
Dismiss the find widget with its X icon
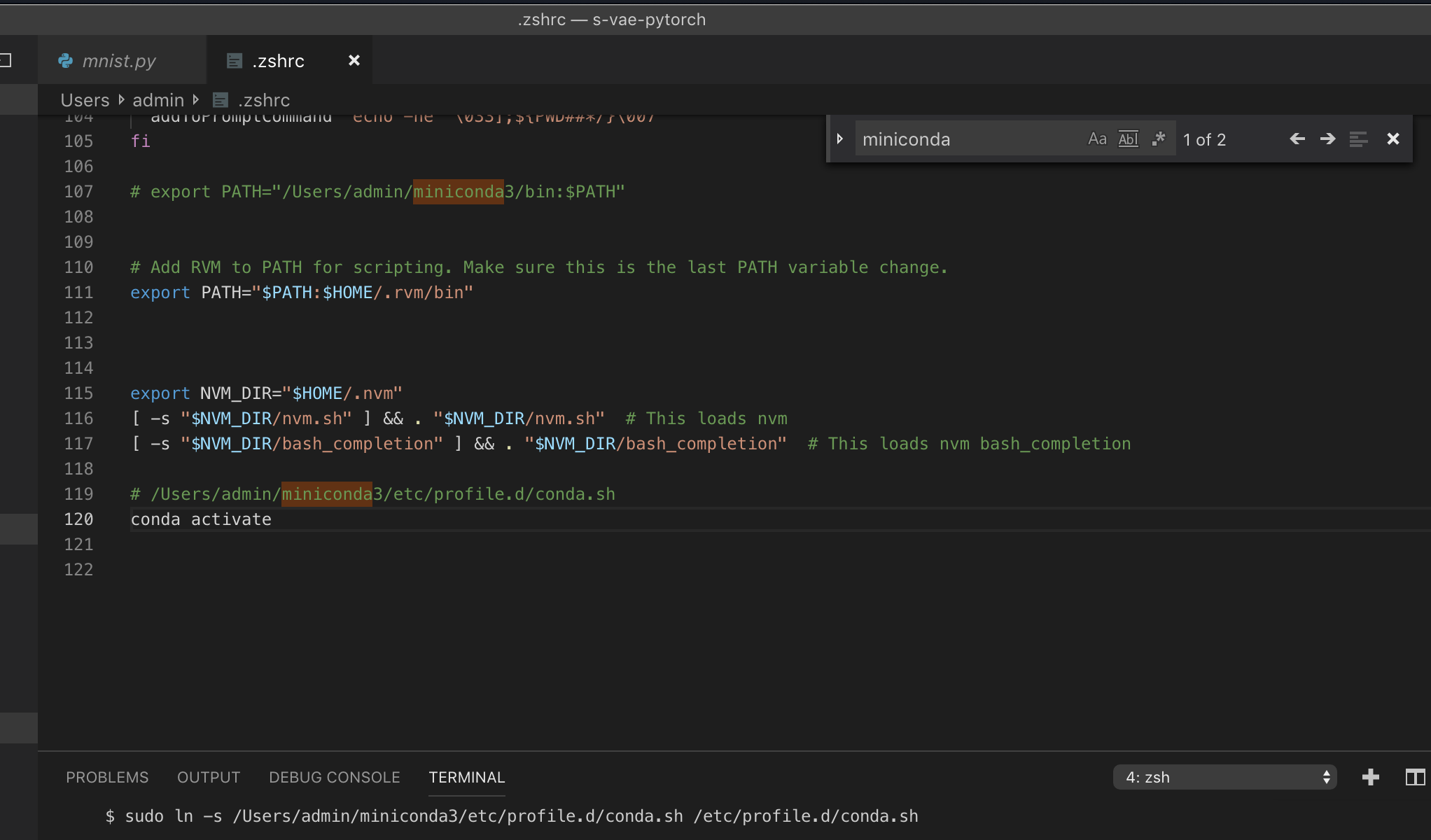(x=1392, y=139)
